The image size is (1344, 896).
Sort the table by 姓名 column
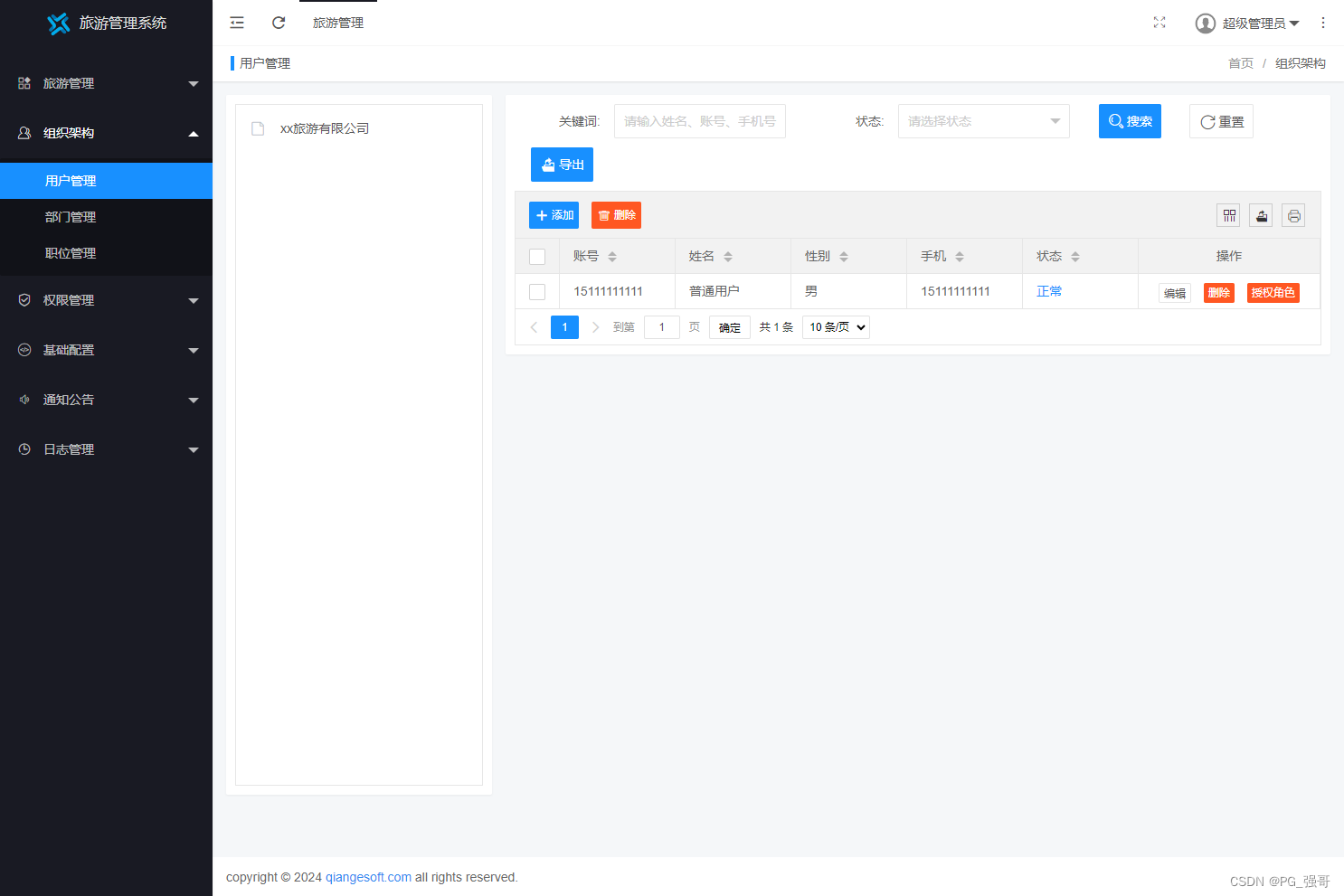point(728,257)
